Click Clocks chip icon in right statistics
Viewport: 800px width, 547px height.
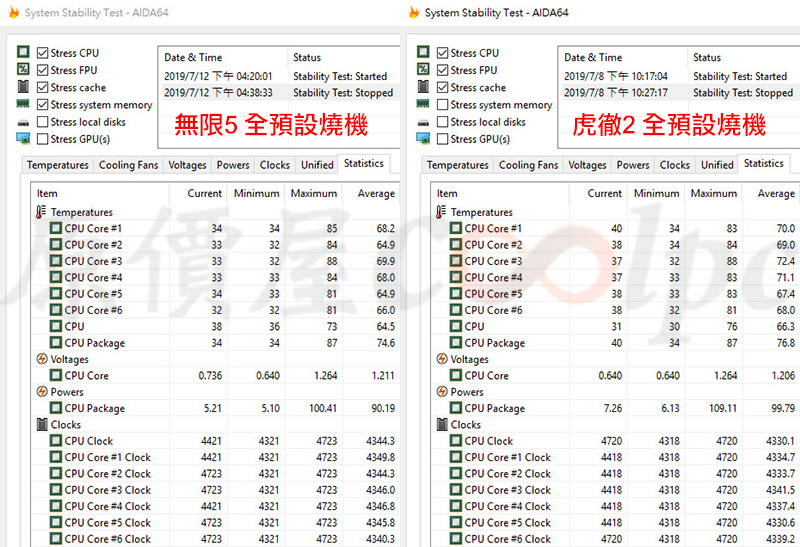(442, 424)
